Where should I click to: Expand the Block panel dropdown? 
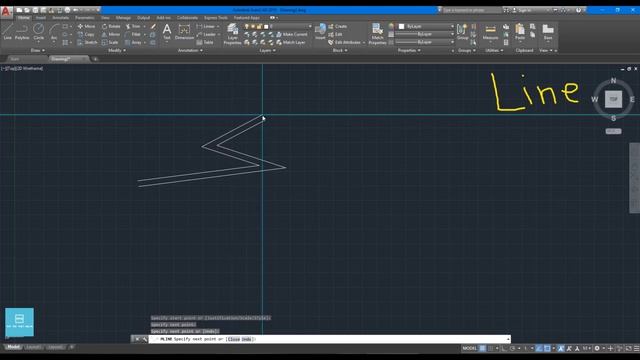pyautogui.click(x=340, y=50)
